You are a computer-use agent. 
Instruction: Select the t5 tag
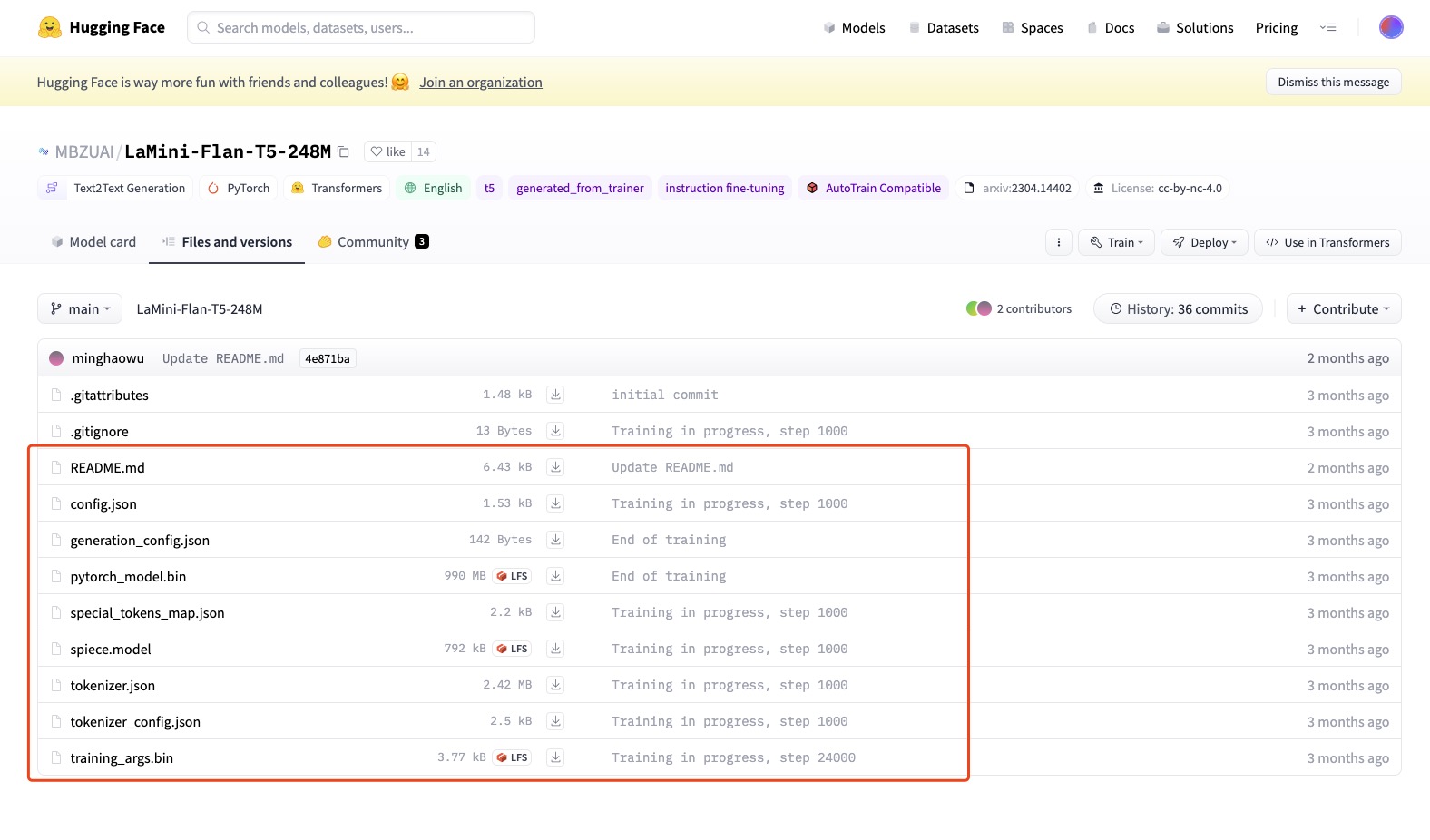point(489,188)
